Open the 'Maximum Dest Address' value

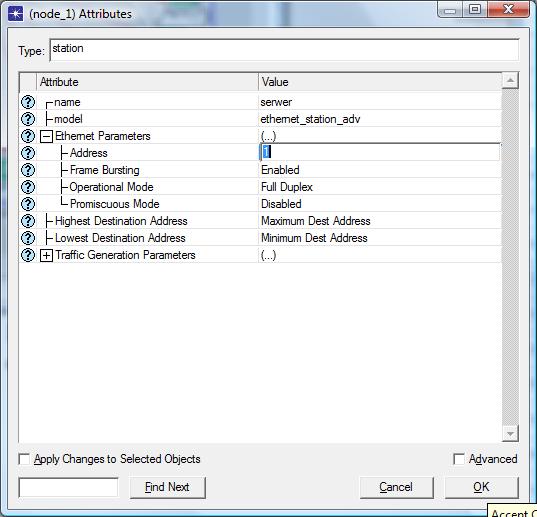315,221
